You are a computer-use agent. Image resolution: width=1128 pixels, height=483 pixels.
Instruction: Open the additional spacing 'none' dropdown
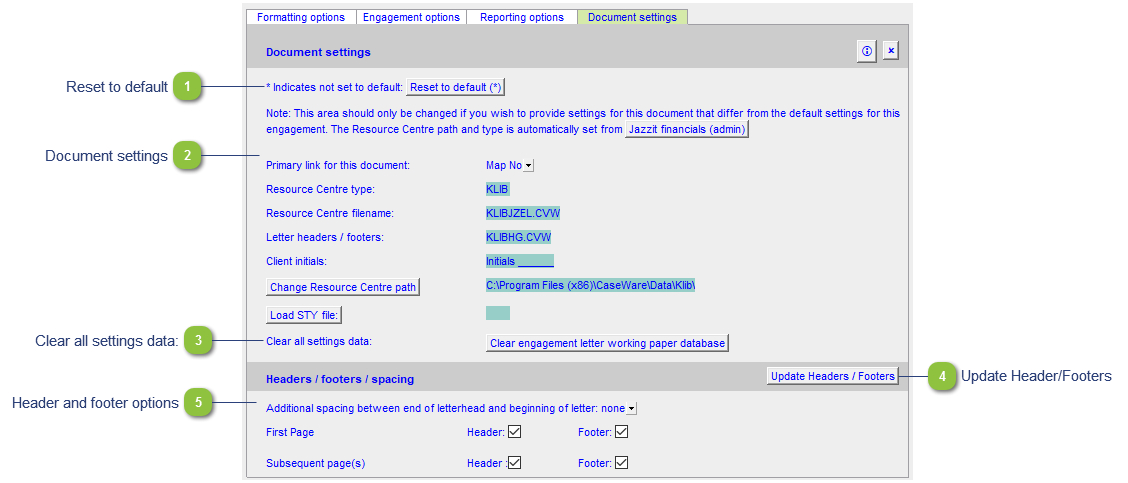coord(631,409)
